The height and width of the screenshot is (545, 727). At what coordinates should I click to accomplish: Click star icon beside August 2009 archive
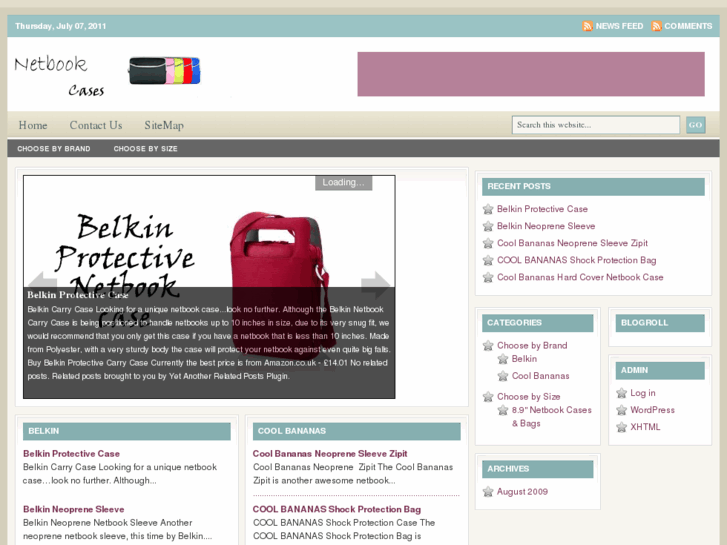coord(488,492)
